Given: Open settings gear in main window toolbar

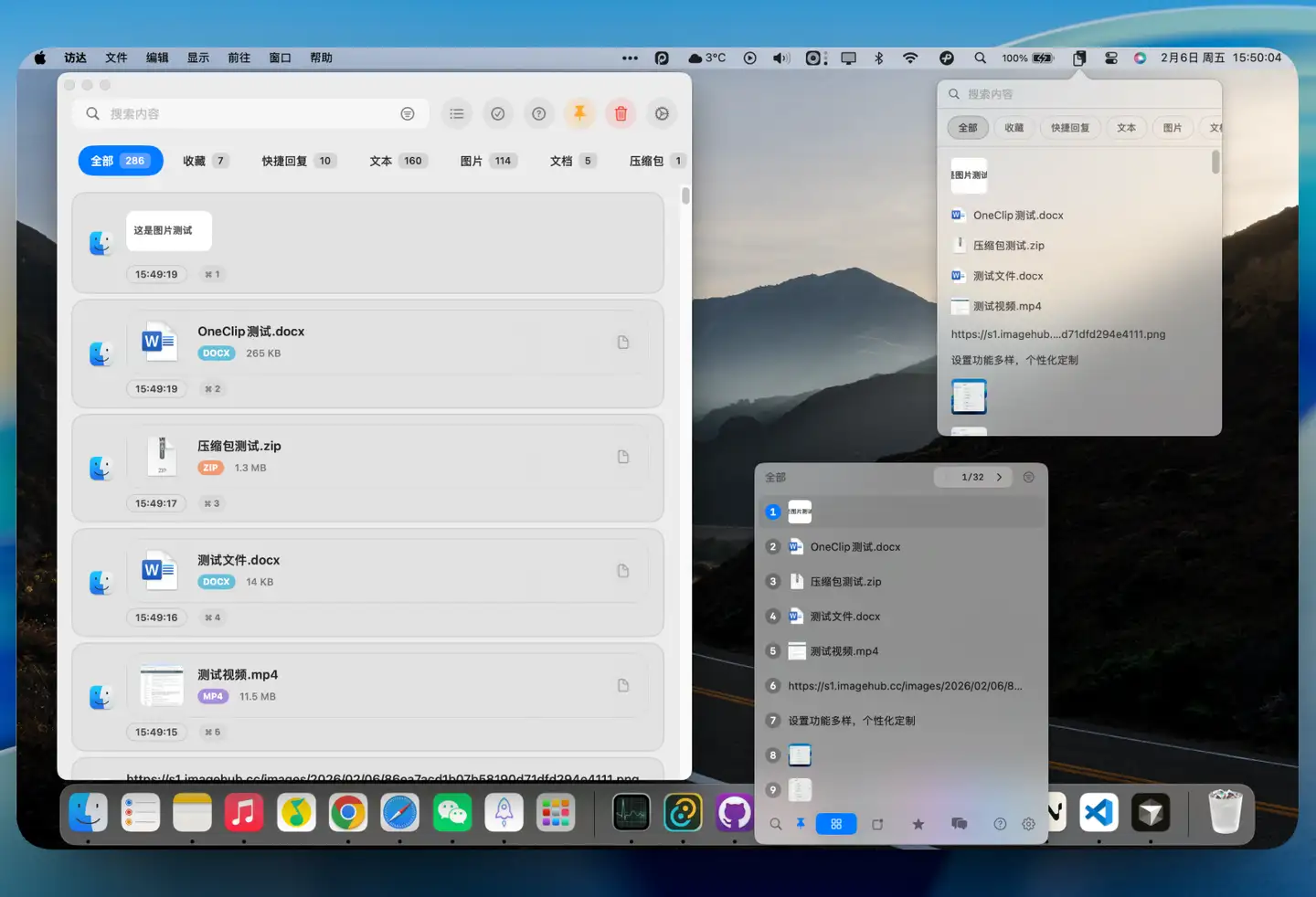Looking at the screenshot, I should click(662, 113).
